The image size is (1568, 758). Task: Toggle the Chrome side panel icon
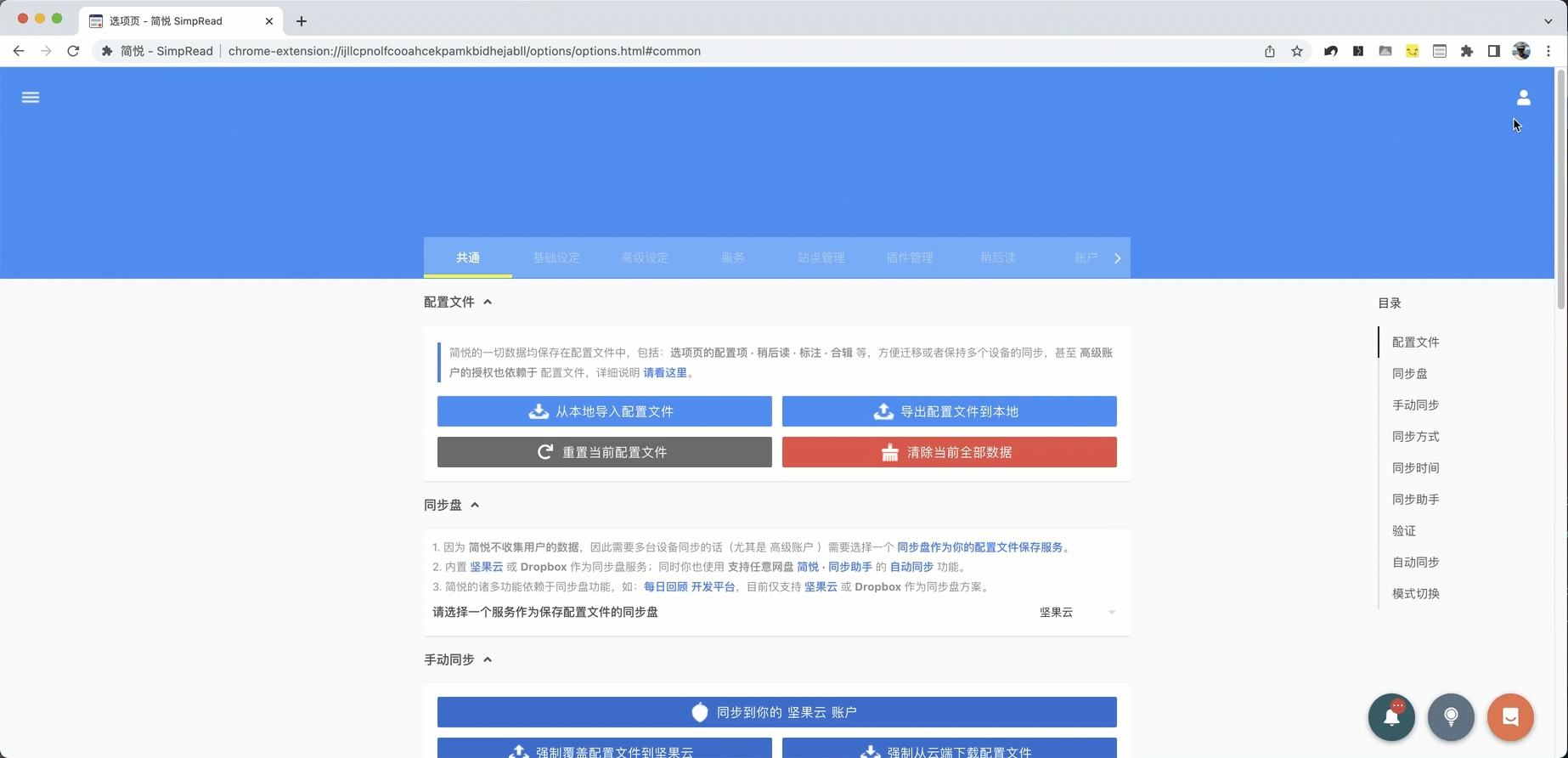pyautogui.click(x=1494, y=51)
